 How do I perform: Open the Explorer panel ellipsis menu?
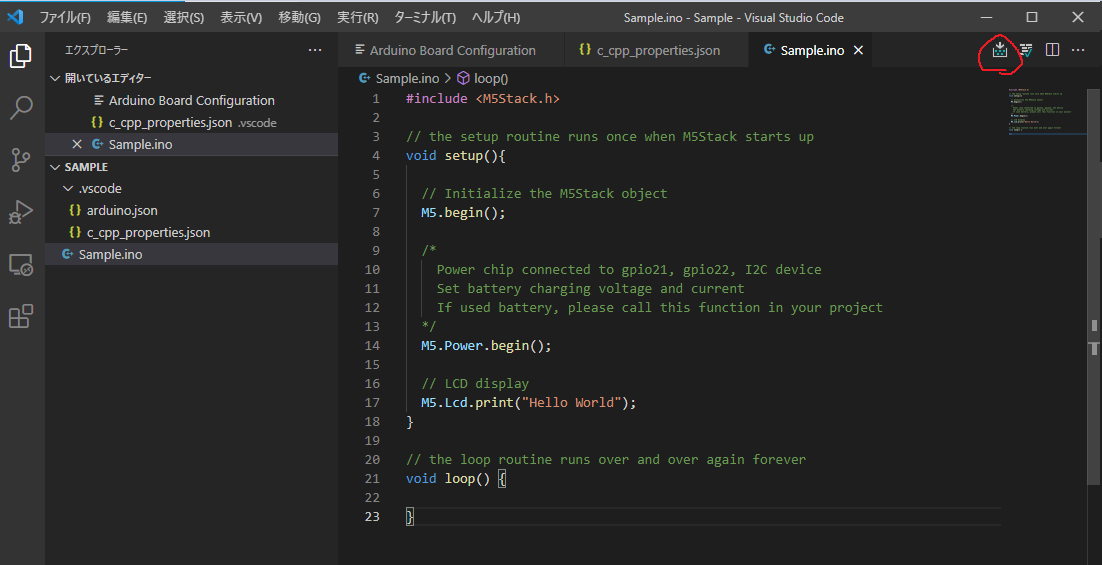coord(315,50)
